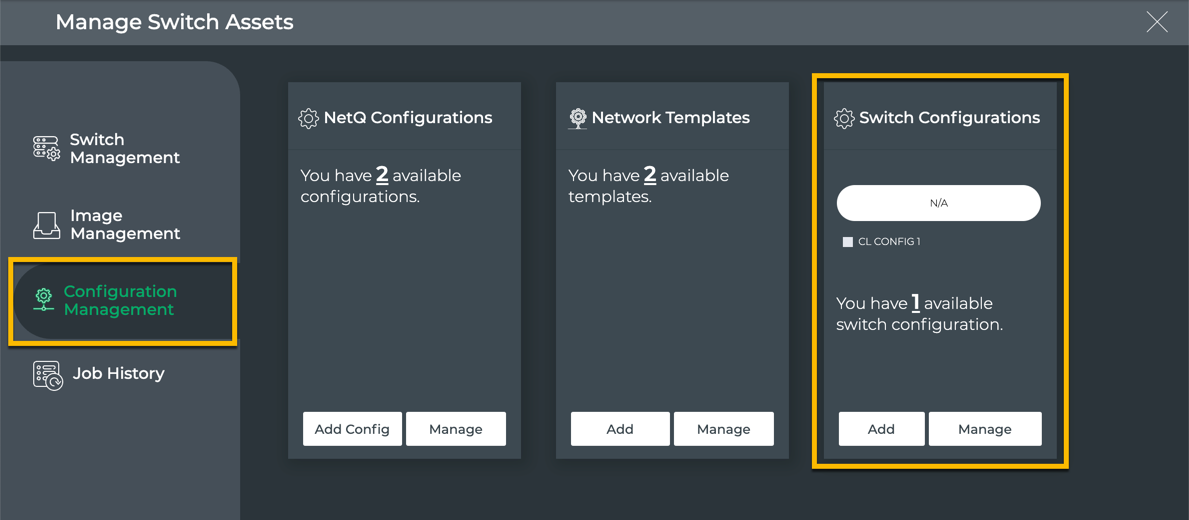This screenshot has height=520, width=1189.
Task: Click the NetQ Configurations gear icon
Action: (x=308, y=119)
